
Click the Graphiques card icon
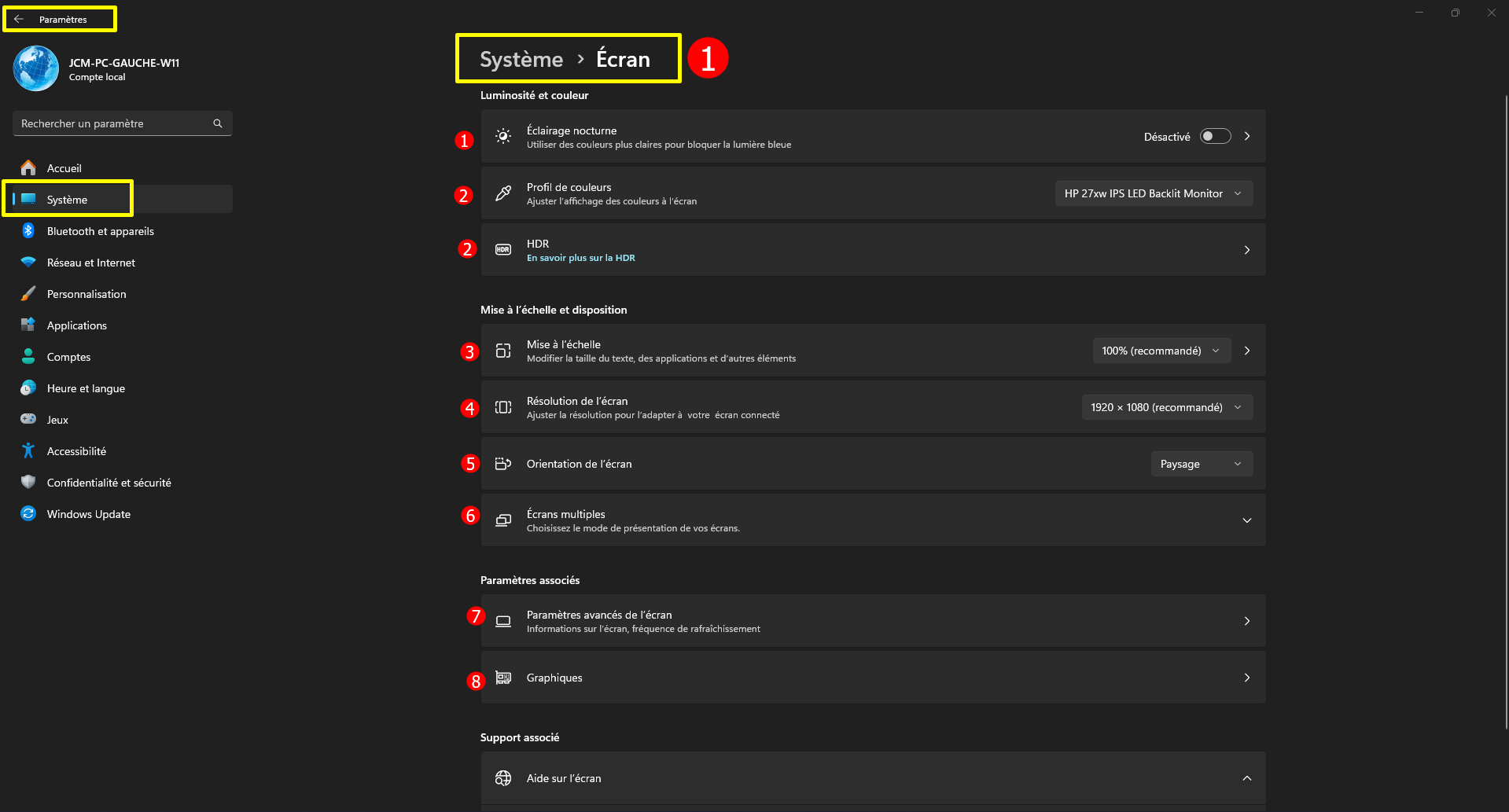pyautogui.click(x=503, y=678)
